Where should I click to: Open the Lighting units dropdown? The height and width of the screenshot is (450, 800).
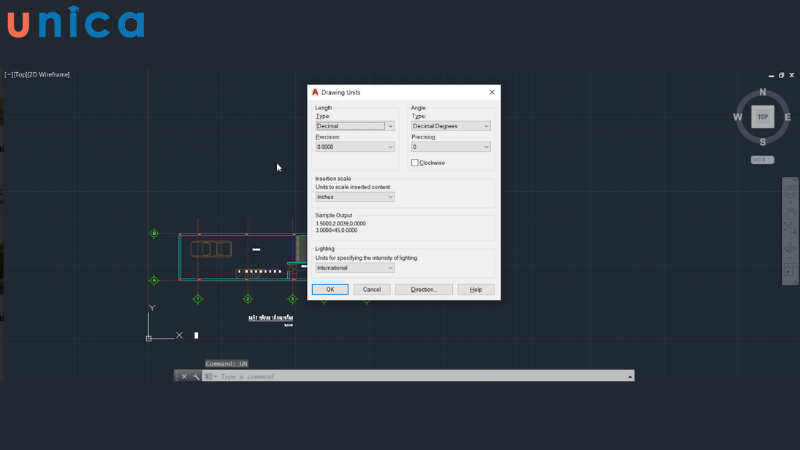(355, 268)
